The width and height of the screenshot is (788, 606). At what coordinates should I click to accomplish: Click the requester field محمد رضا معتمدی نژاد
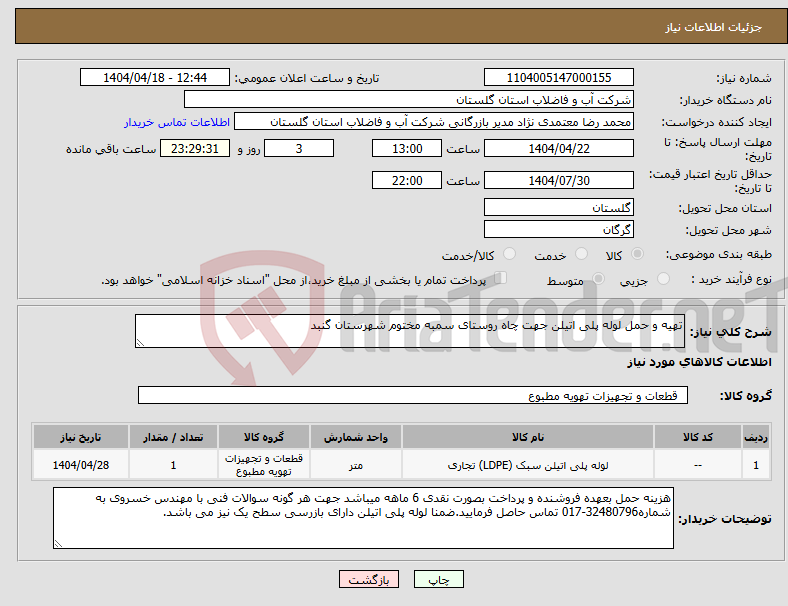(x=434, y=122)
